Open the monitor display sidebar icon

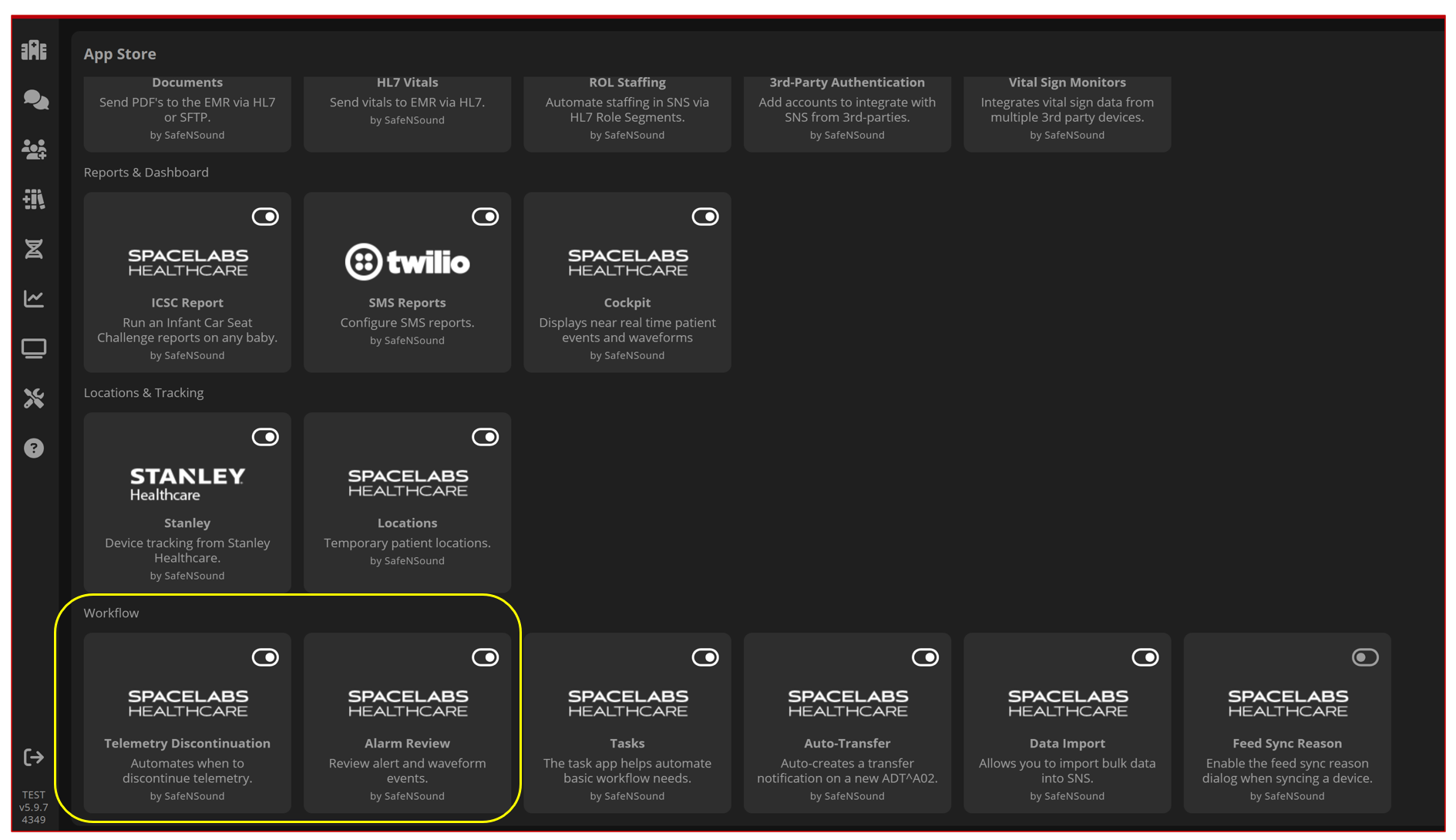click(x=34, y=348)
